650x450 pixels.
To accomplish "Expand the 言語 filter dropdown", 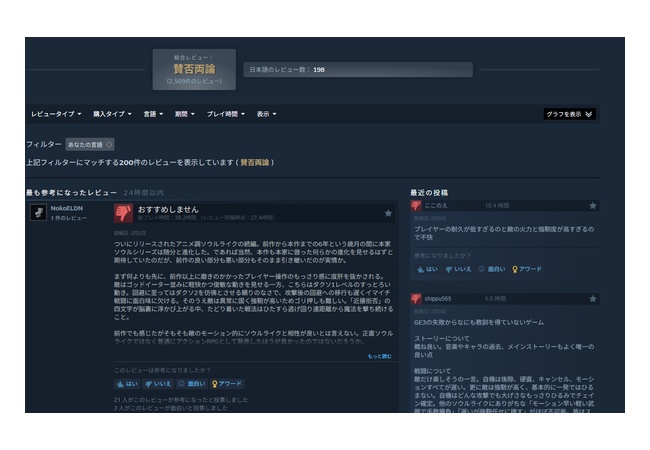I will point(153,114).
